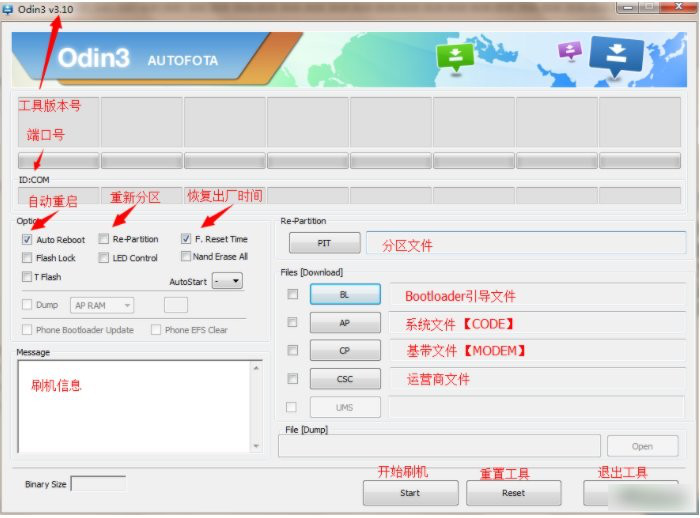Viewport: 700px width, 518px height.
Task: Enable the Re-Partition checkbox
Action: pyautogui.click(x=104, y=239)
